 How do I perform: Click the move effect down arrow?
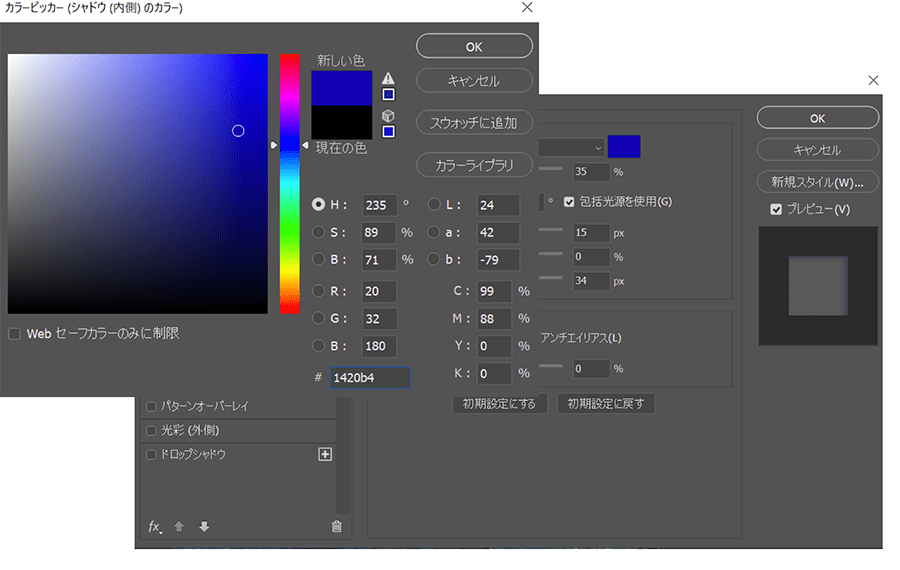pos(204,527)
